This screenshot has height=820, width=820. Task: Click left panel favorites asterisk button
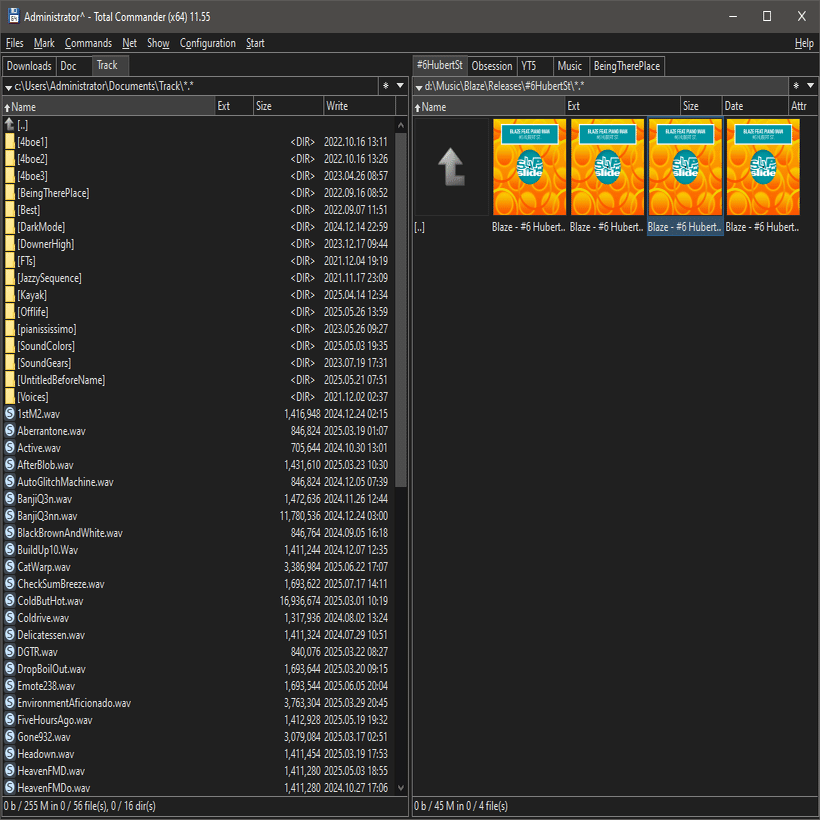385,86
